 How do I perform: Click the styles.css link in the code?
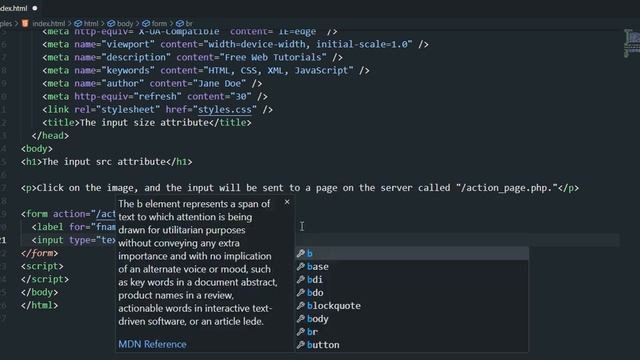[225, 110]
